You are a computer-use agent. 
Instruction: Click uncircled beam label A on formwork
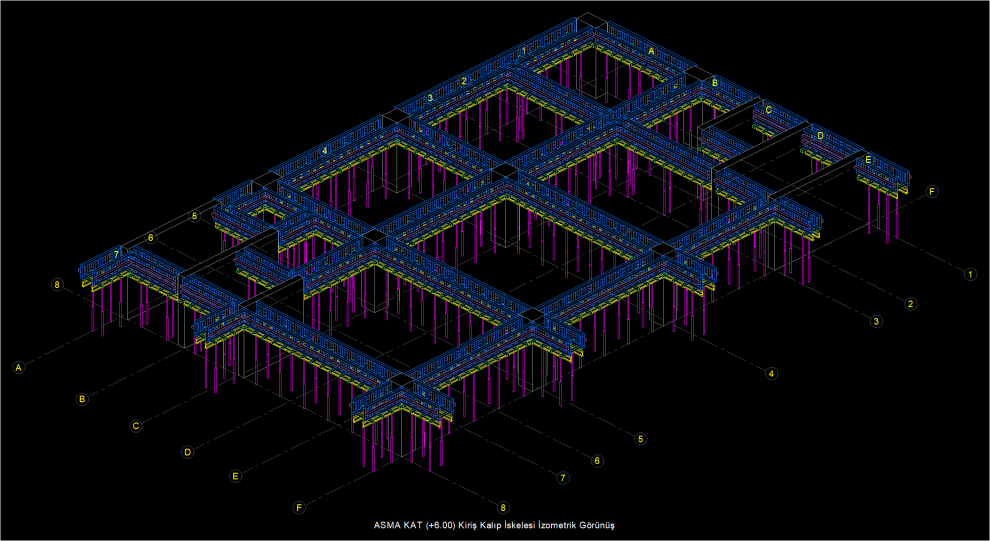(x=652, y=52)
